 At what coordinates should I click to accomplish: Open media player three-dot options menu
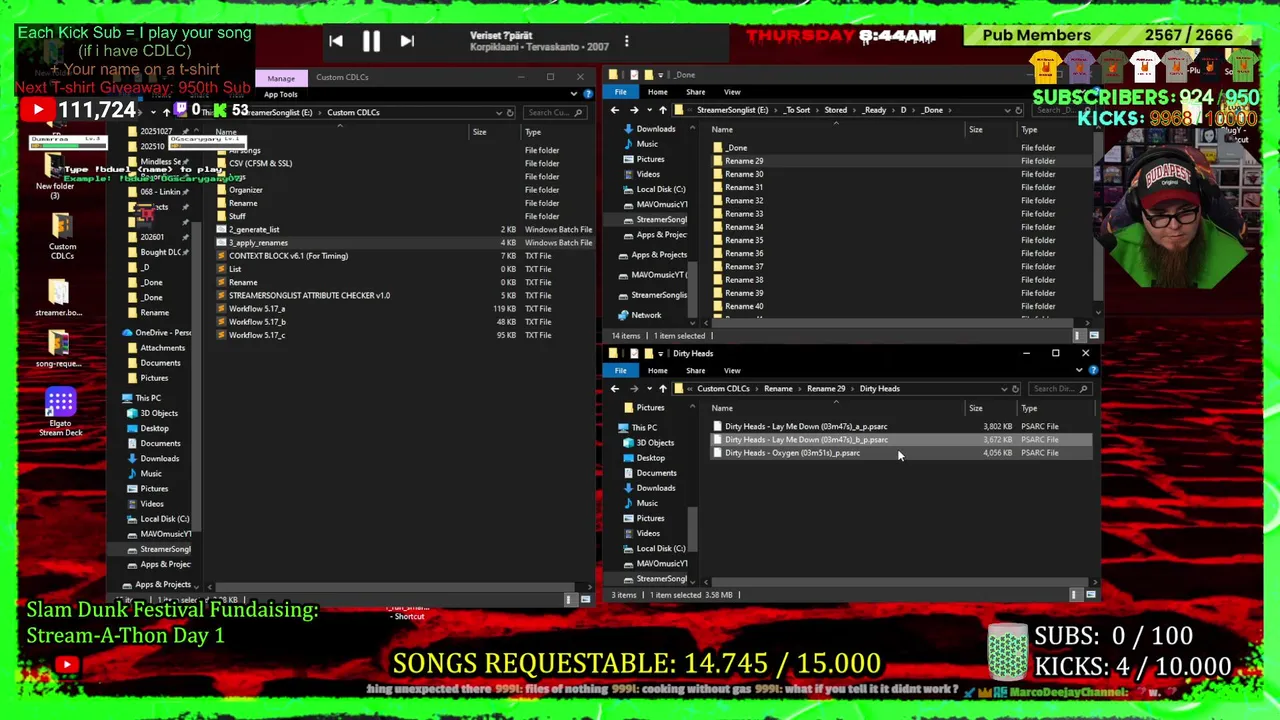(626, 41)
